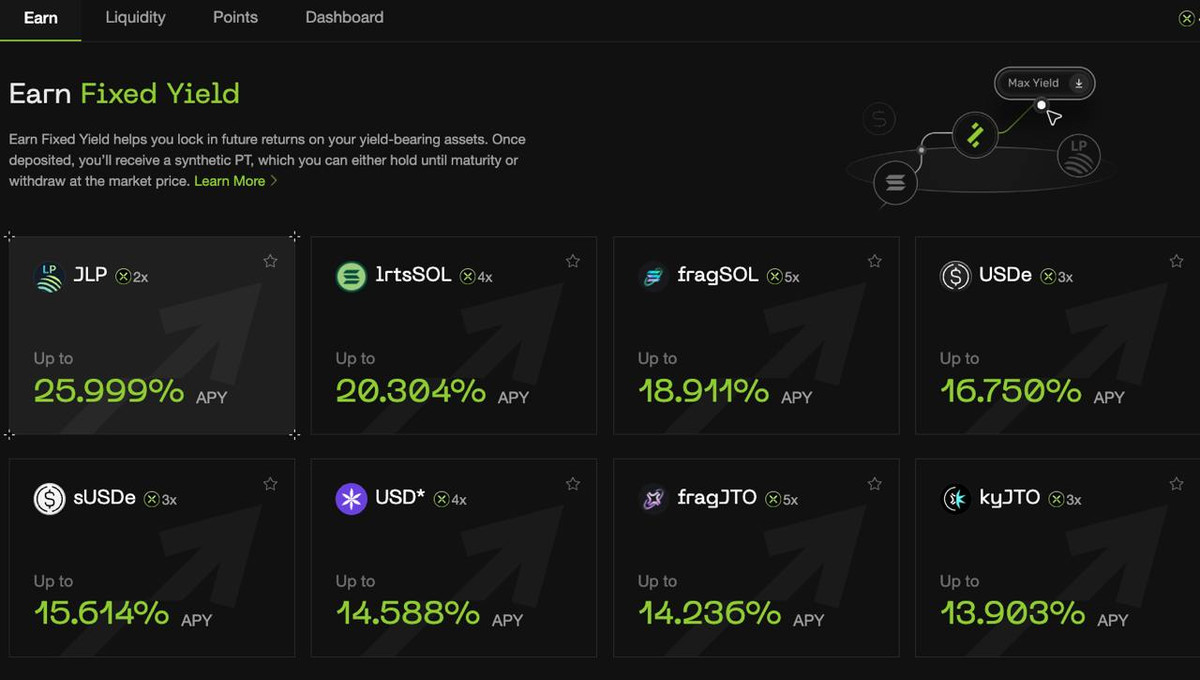
Task: Click the USDe token icon
Action: click(955, 277)
